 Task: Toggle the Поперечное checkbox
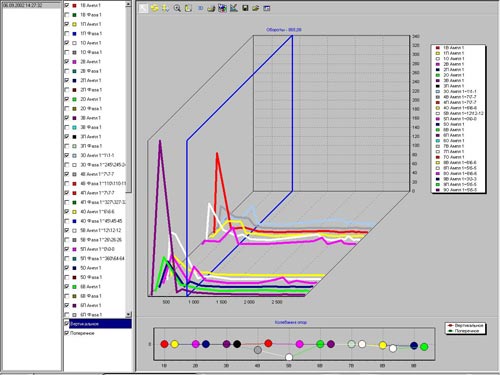click(x=66, y=333)
